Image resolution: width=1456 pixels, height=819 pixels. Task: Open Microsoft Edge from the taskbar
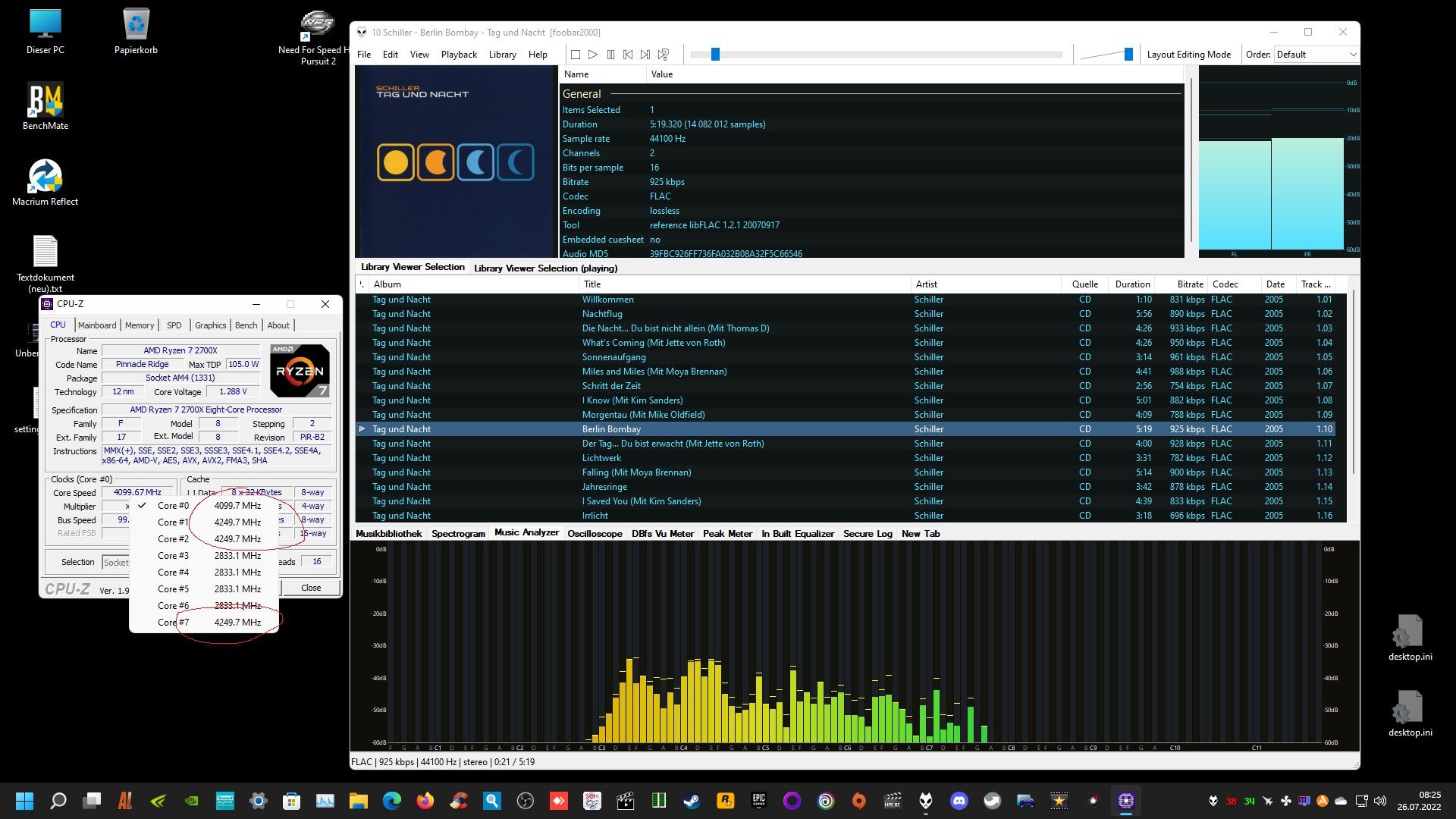tap(391, 801)
